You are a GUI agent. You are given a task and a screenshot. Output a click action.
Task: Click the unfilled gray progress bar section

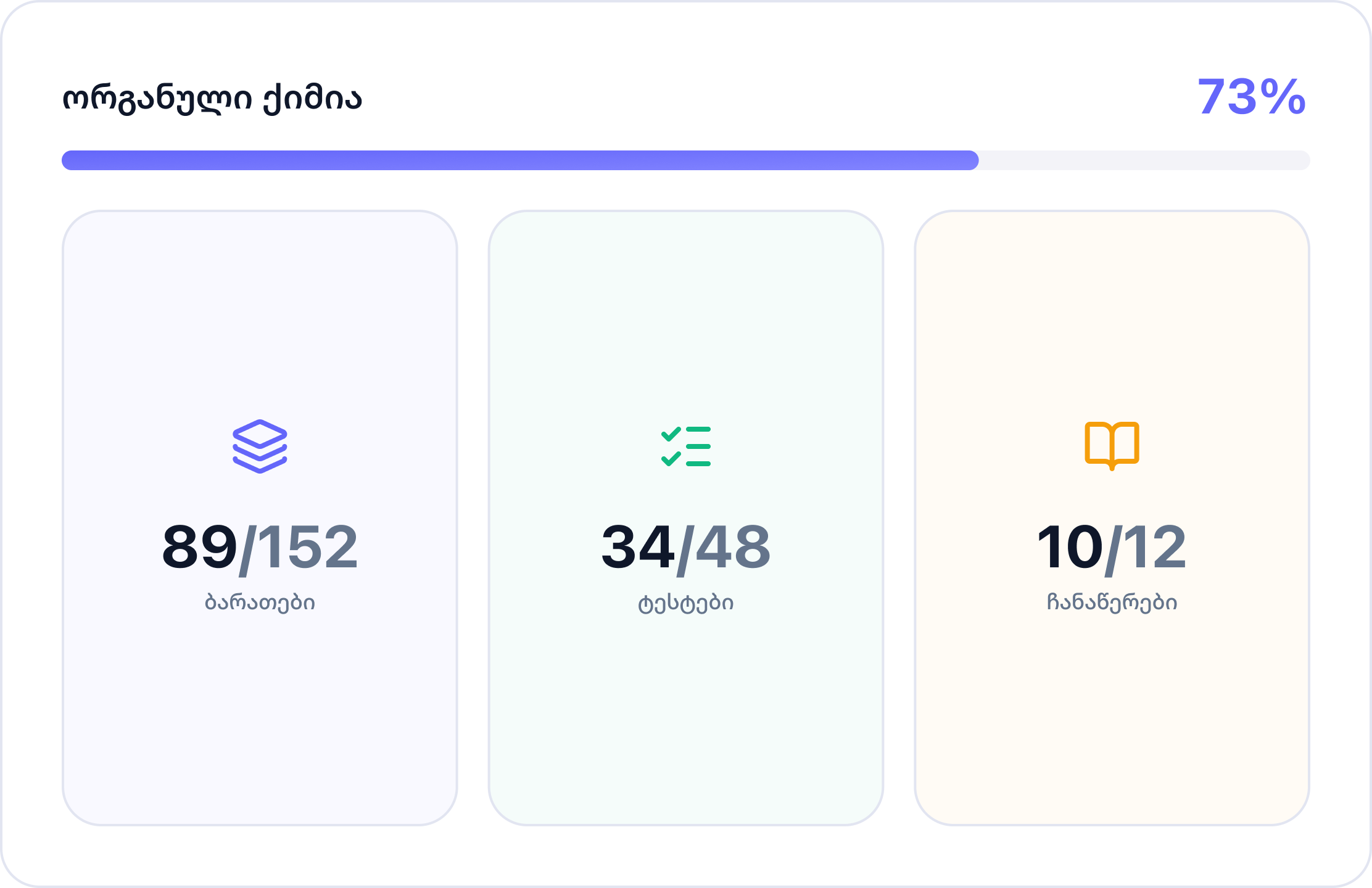coord(1144,160)
